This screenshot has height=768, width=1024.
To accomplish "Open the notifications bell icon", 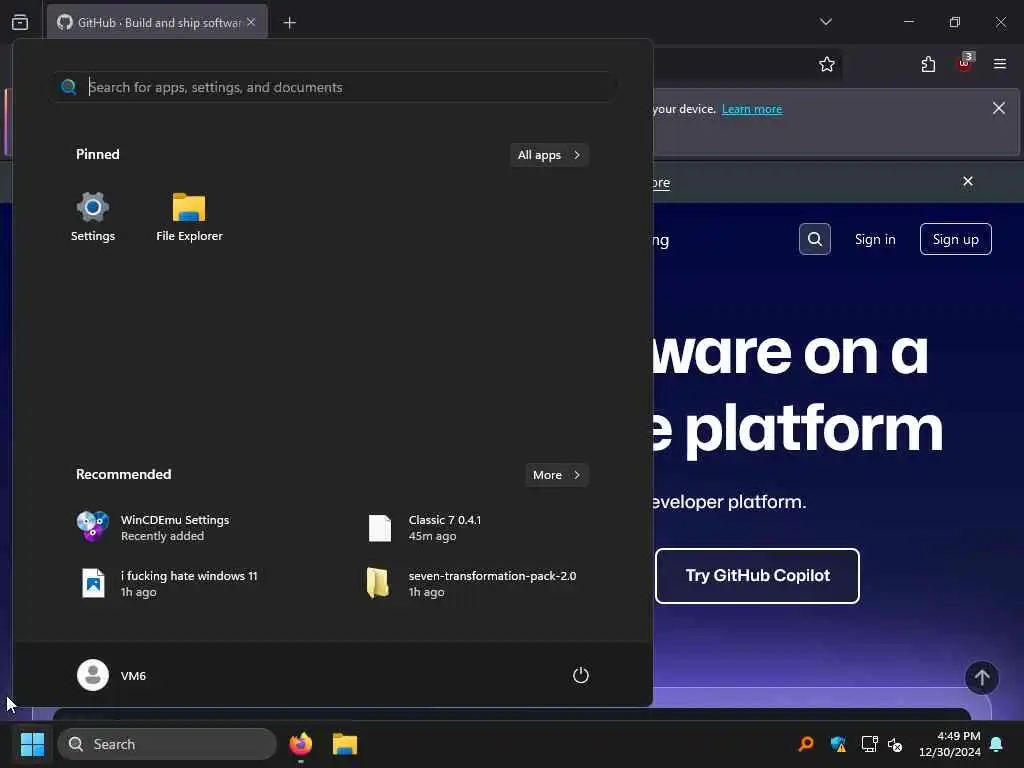I will (x=997, y=744).
